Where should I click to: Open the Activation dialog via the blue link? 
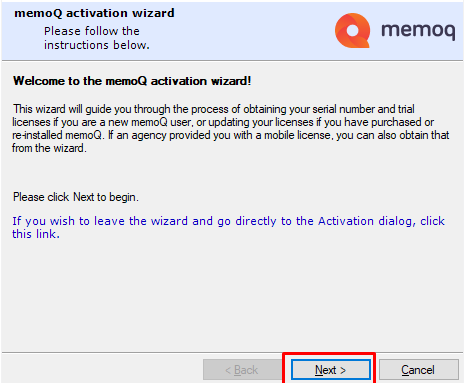[228, 227]
